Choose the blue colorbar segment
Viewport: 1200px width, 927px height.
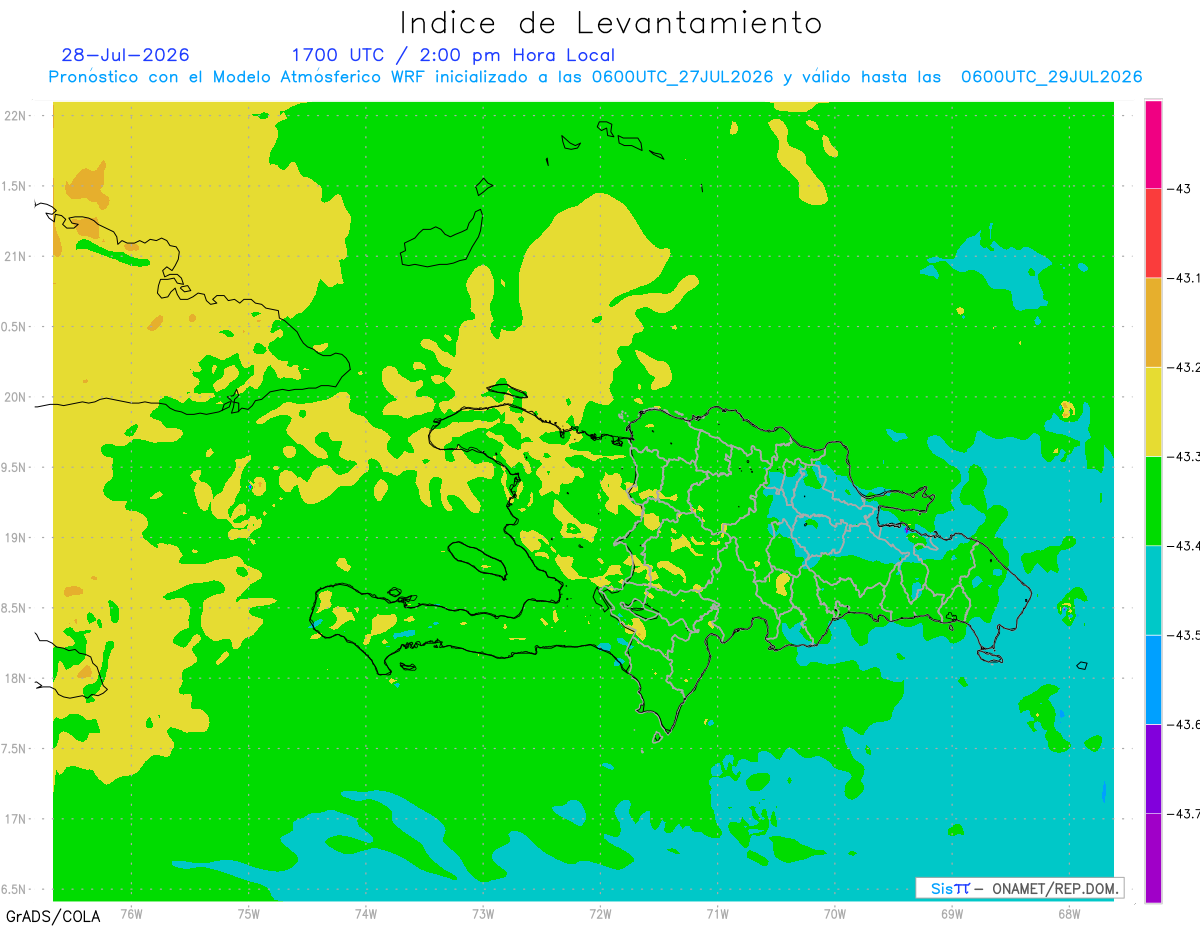1153,678
